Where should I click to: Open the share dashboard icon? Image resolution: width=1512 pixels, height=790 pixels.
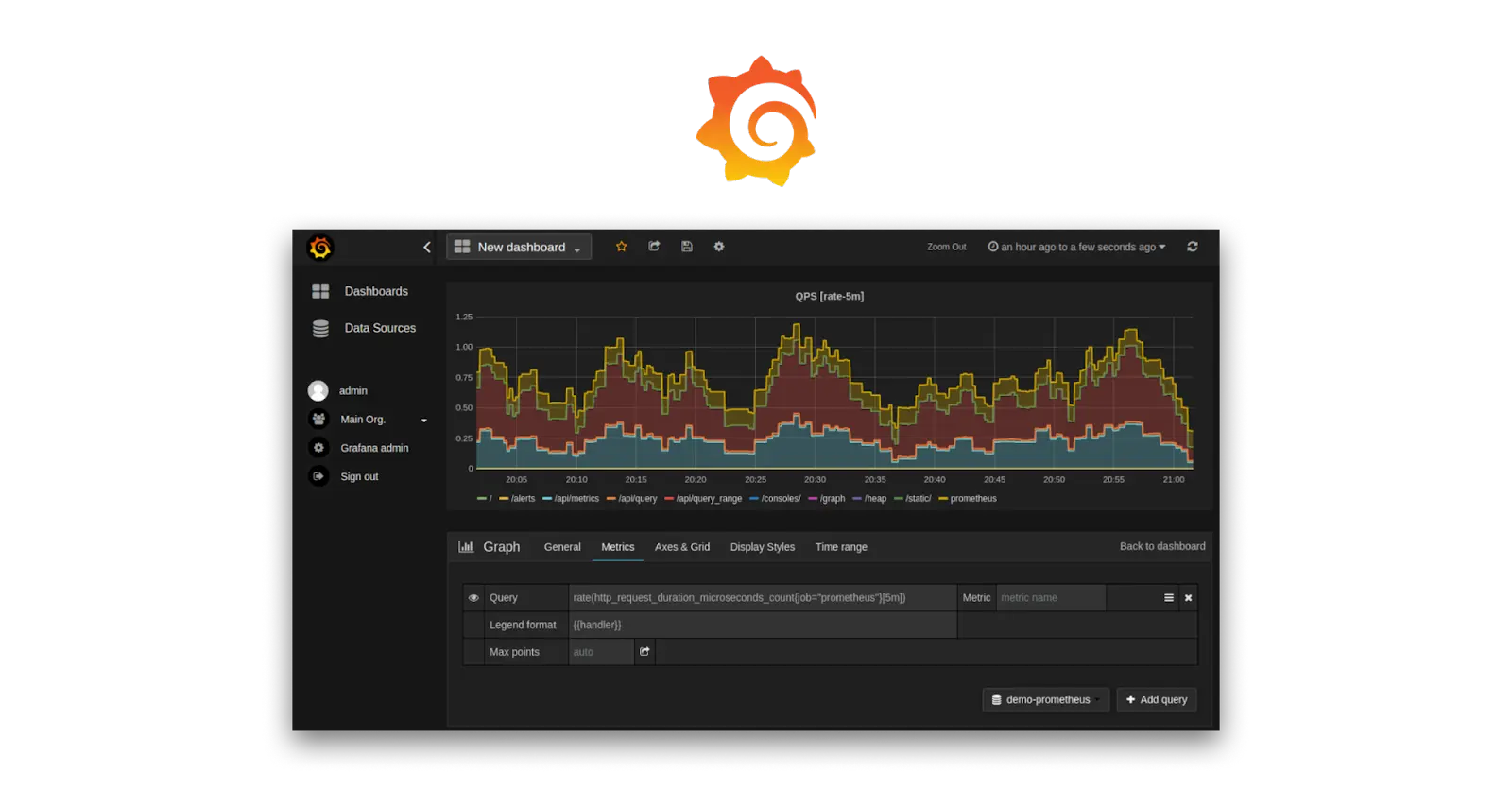(x=654, y=247)
